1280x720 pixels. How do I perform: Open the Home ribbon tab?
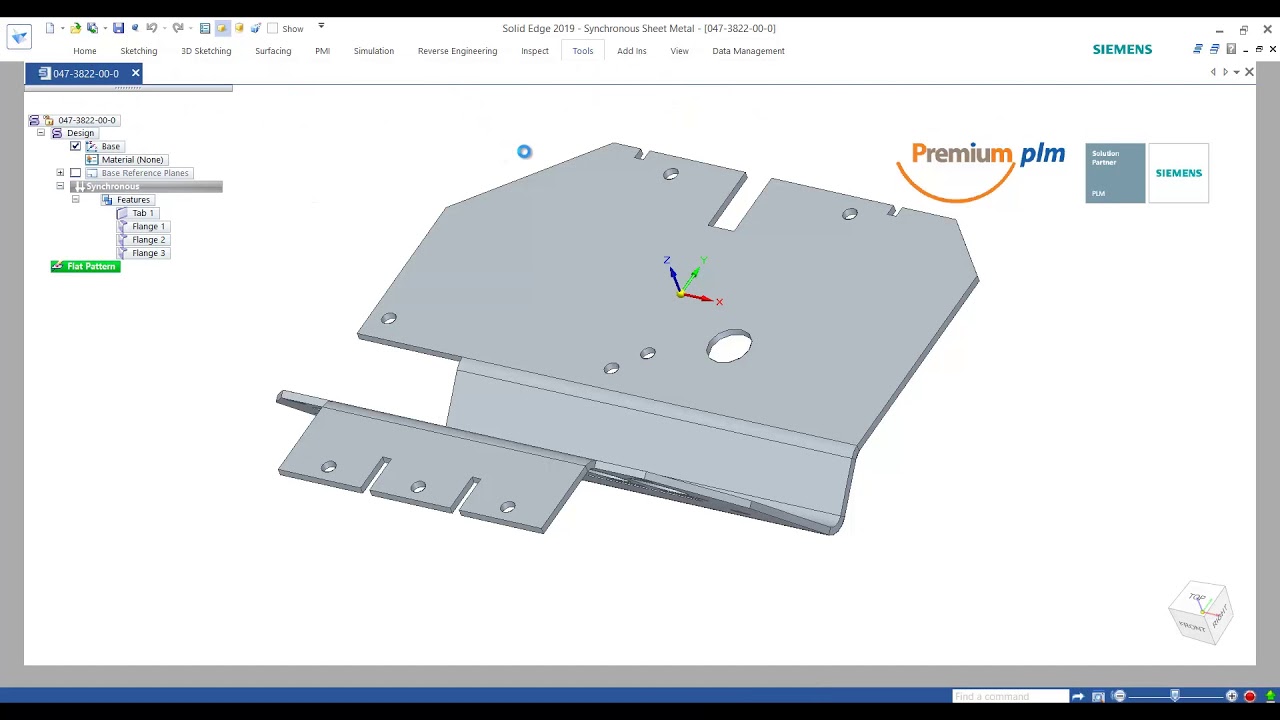point(84,51)
